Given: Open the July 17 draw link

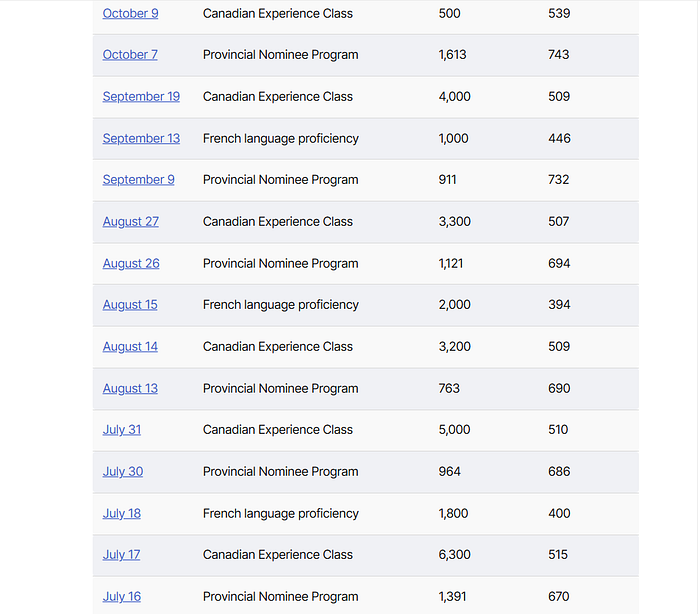Looking at the screenshot, I should click(121, 555).
